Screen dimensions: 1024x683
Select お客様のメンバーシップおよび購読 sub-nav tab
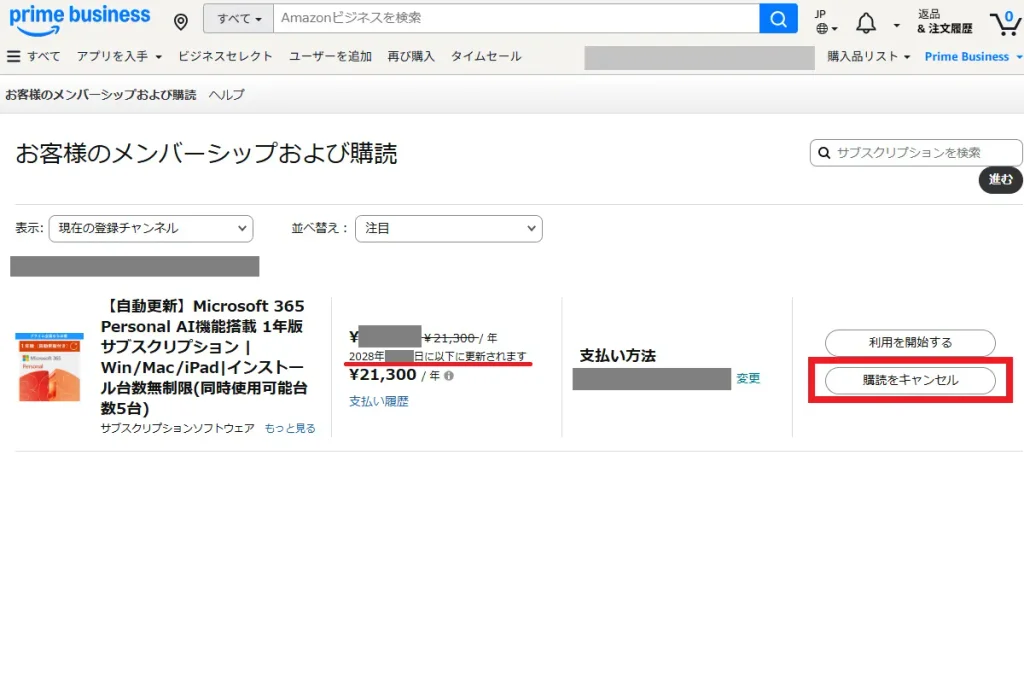(101, 95)
